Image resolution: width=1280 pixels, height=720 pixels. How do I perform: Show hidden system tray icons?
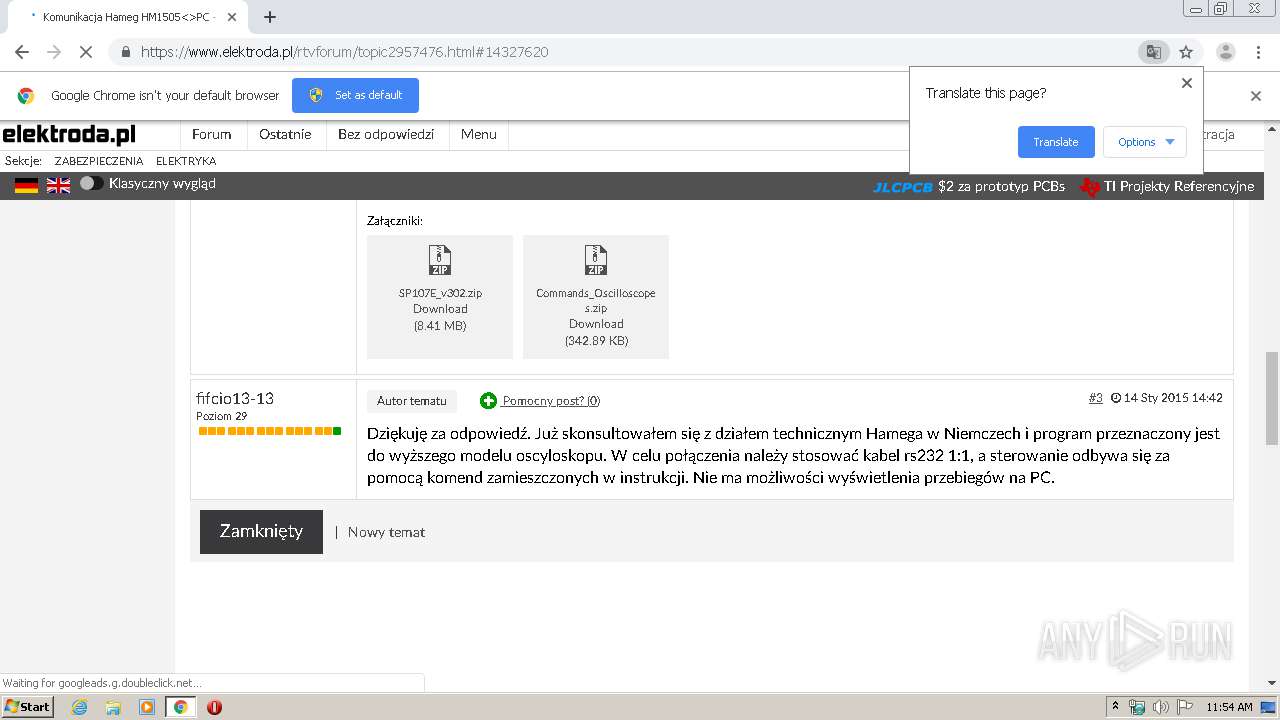(1115, 707)
